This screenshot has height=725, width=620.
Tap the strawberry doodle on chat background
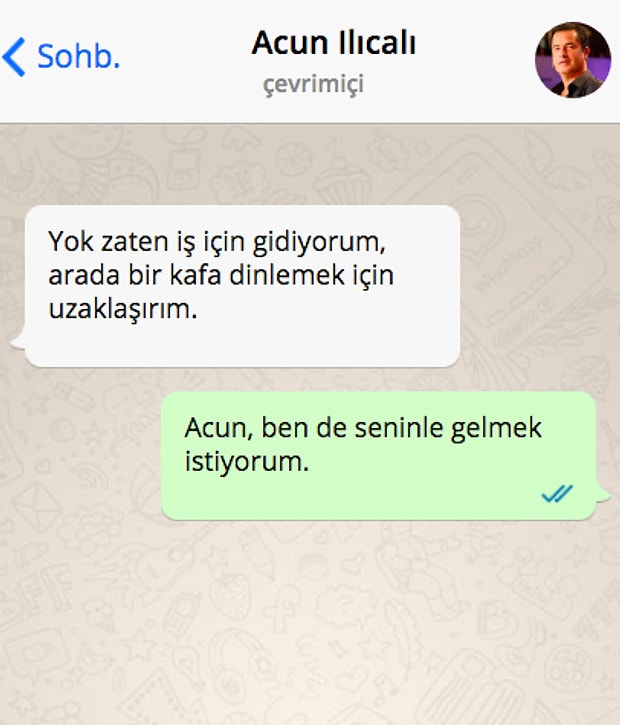[x=230, y=595]
